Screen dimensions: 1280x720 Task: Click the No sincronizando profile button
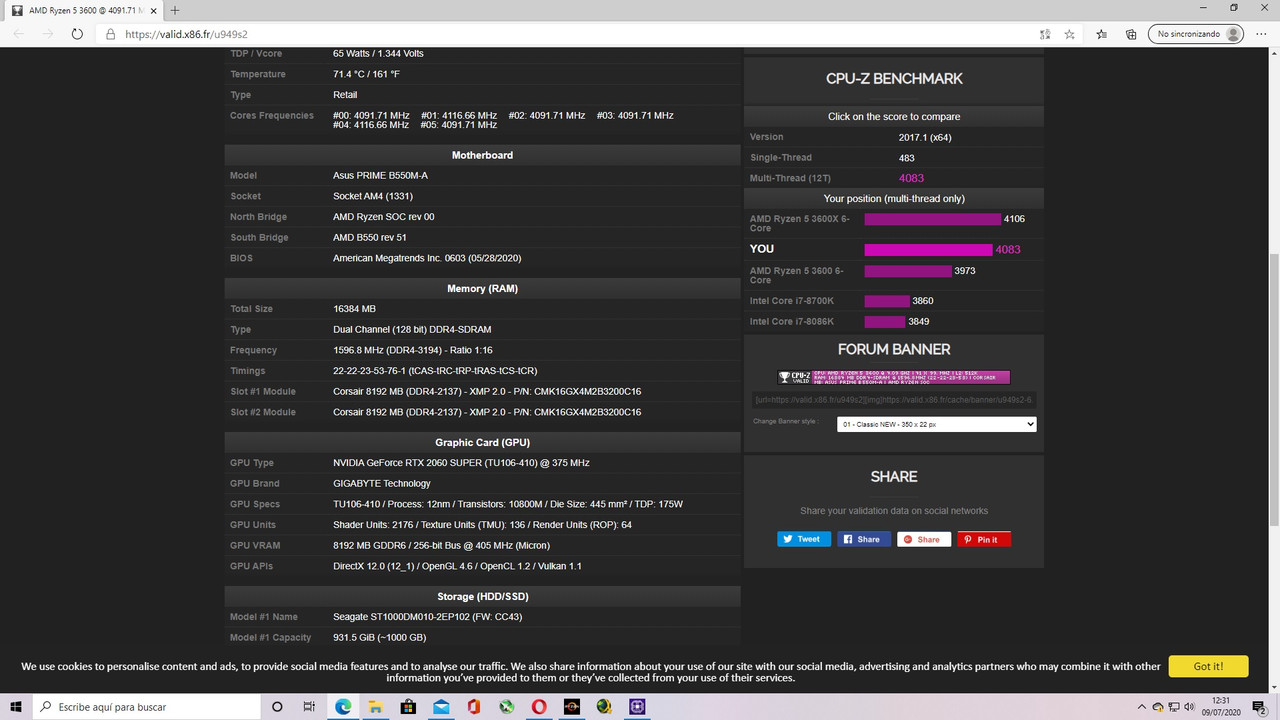pyautogui.click(x=1195, y=33)
